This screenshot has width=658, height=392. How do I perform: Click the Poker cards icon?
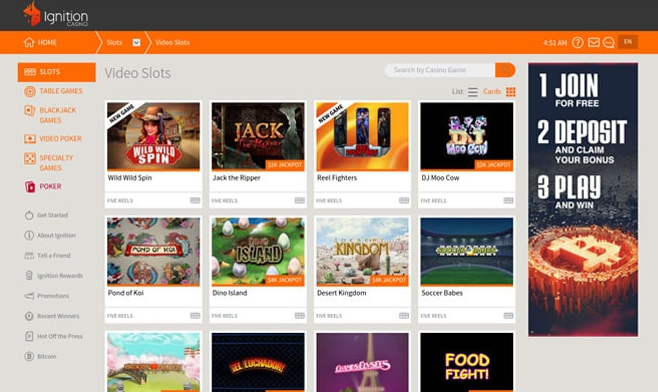point(30,186)
